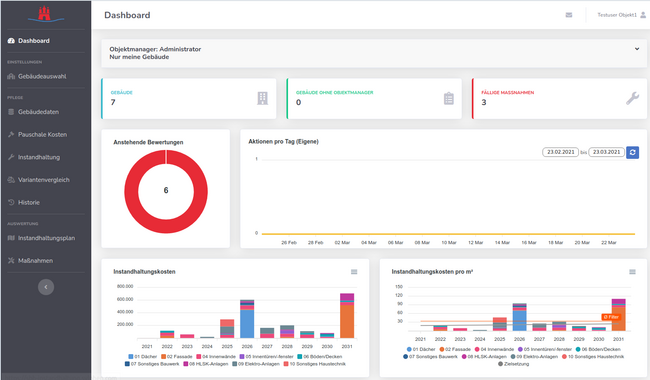Screen dimensions: 650x380
Task: Toggle 10 Sonstiges Haustechnik in Instandhaltungskosten legend
Action: [315, 364]
